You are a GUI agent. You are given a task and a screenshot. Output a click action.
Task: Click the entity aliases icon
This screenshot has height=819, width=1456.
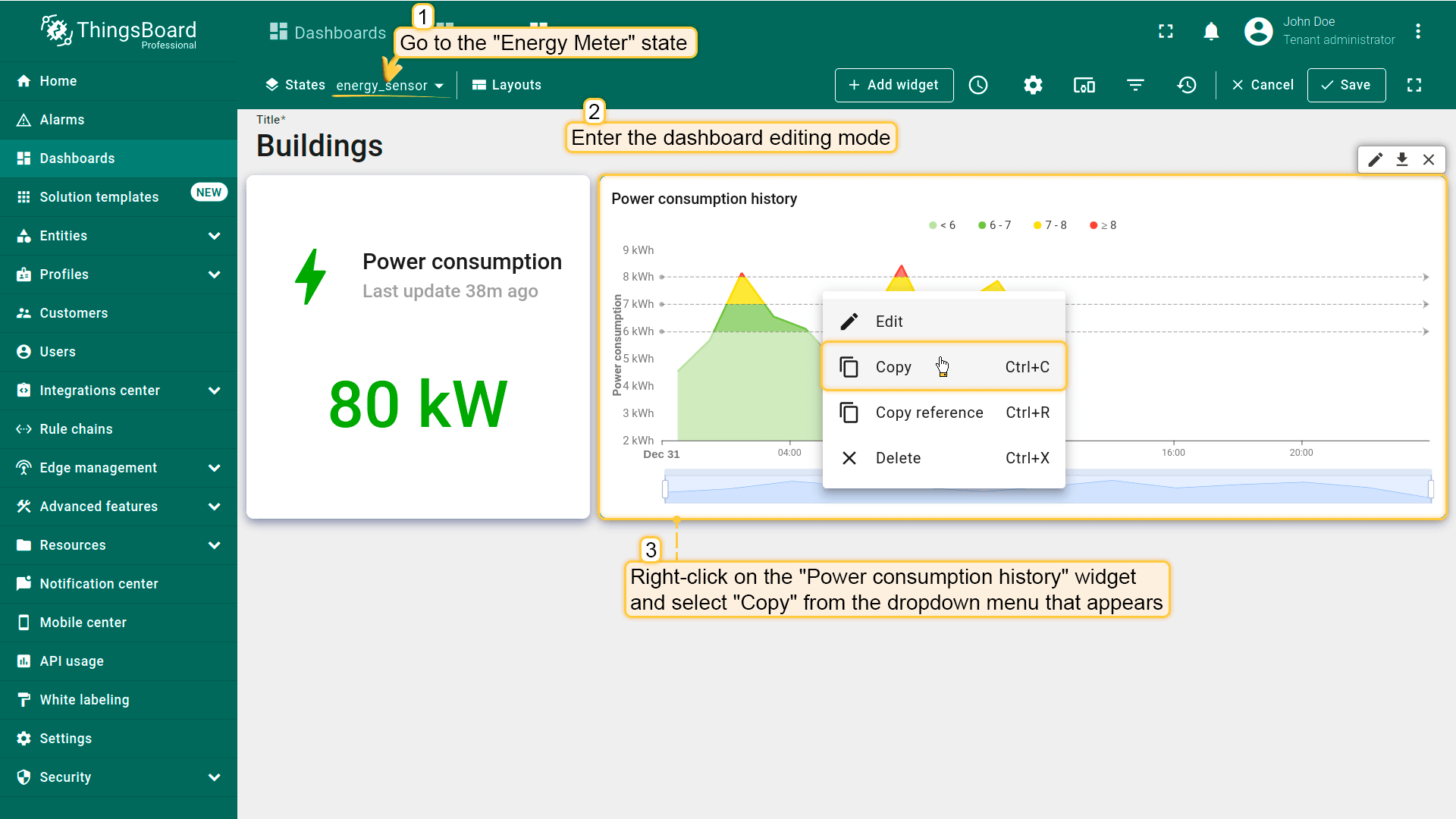pyautogui.click(x=1084, y=85)
